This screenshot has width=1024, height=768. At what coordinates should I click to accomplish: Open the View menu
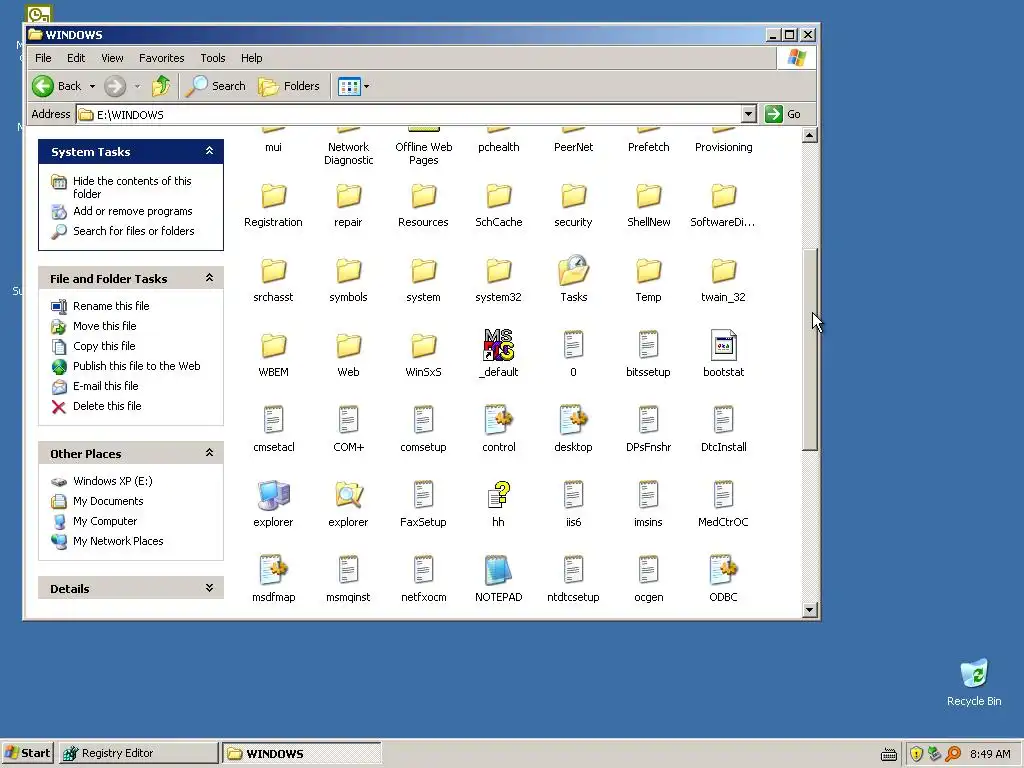tap(112, 58)
